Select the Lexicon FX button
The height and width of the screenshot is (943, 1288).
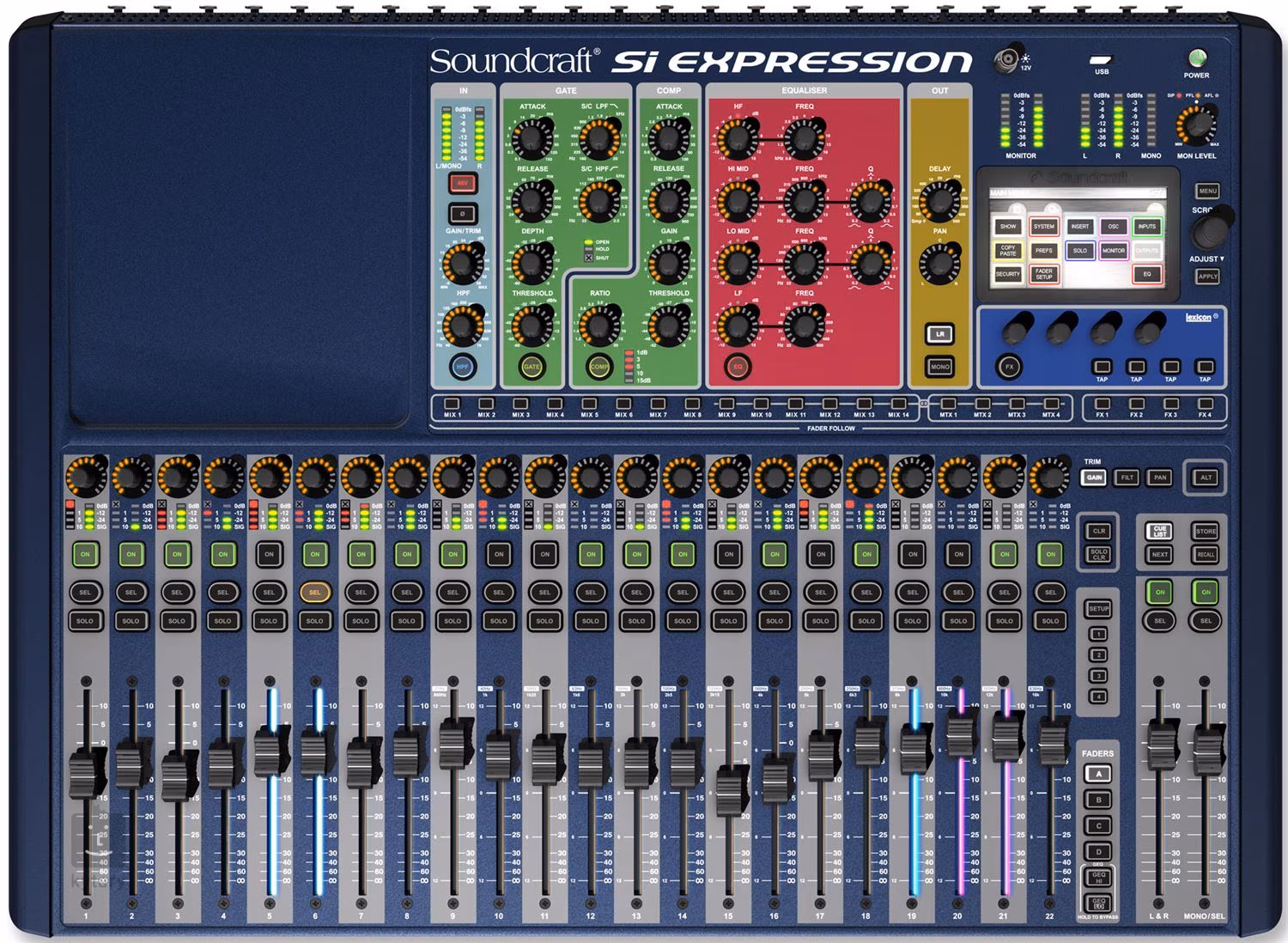[1009, 367]
